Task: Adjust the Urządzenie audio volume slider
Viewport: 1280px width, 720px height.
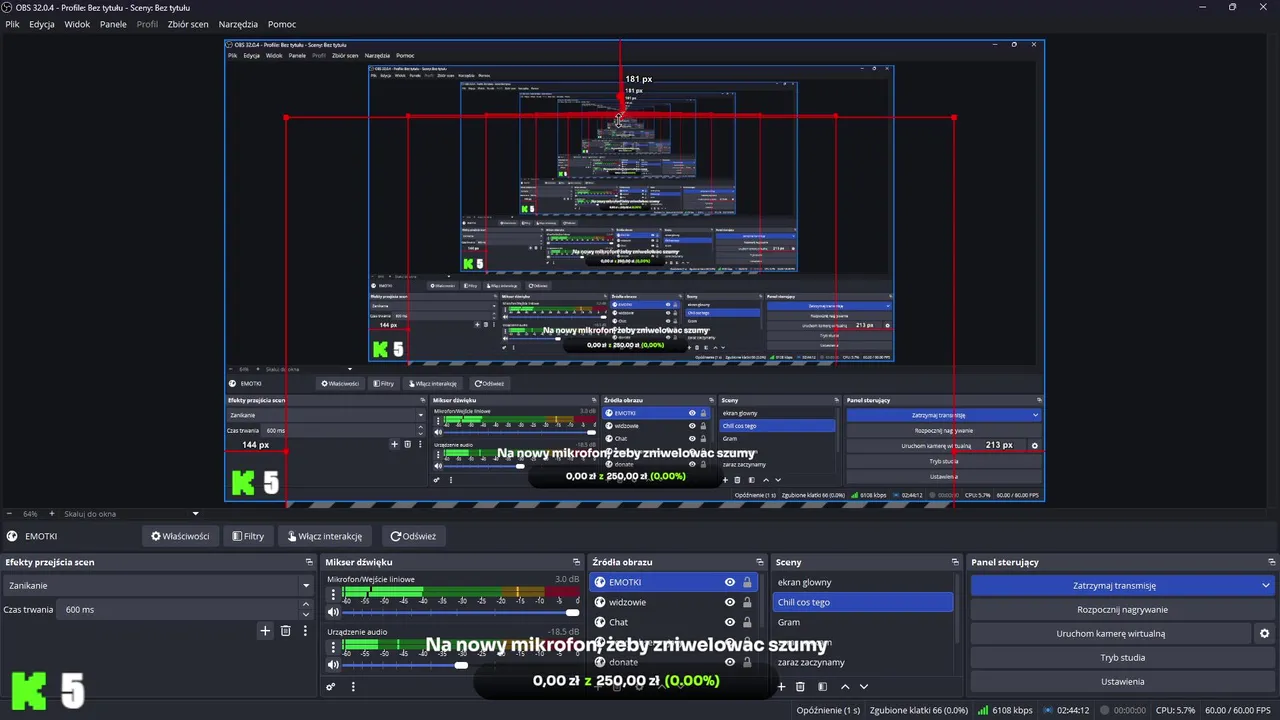Action: (x=461, y=665)
